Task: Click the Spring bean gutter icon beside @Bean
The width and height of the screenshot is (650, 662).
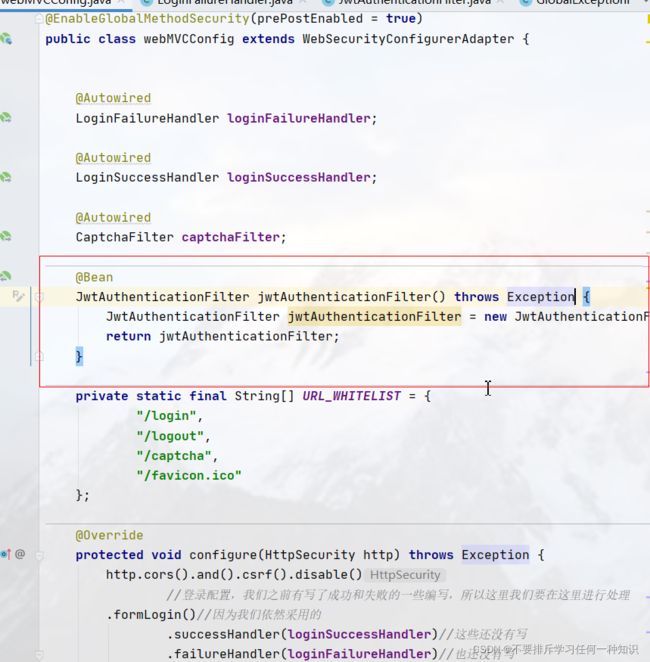Action: click(6, 276)
